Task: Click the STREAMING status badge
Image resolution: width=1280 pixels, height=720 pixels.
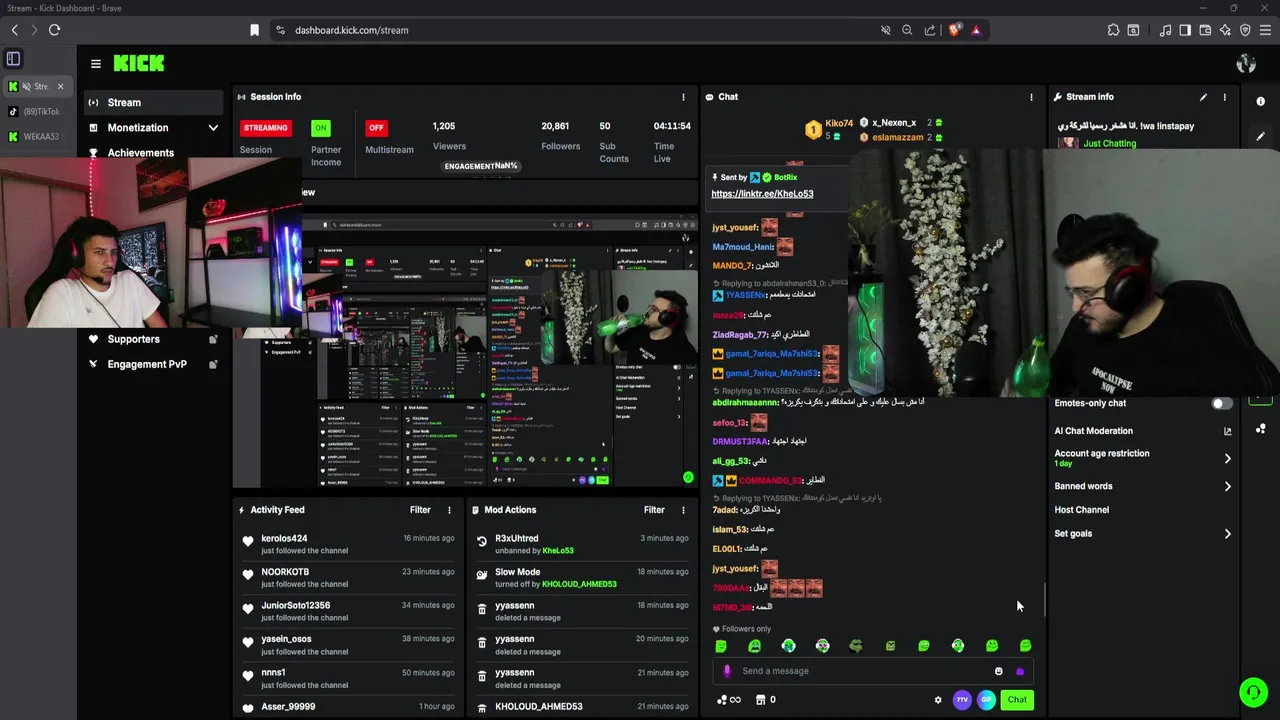Action: 266,128
